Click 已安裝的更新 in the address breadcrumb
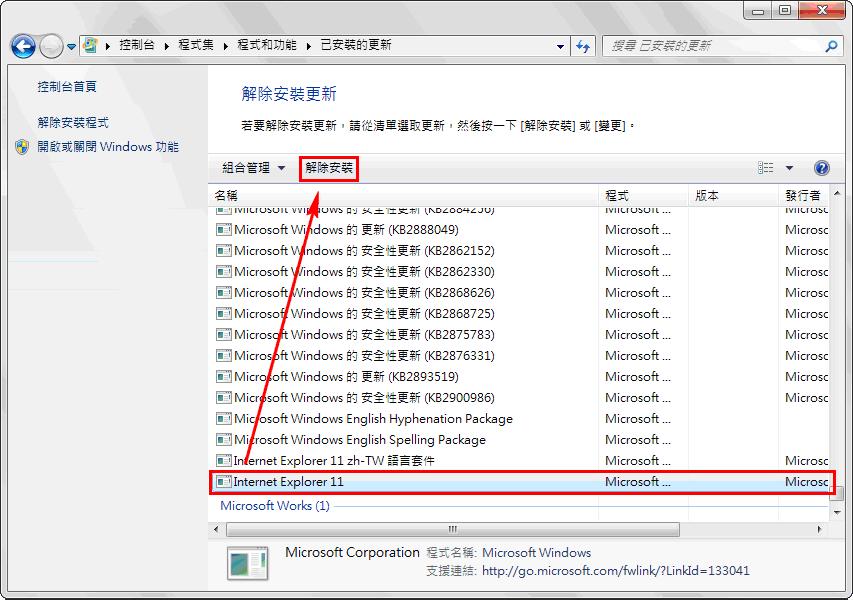 tap(356, 45)
